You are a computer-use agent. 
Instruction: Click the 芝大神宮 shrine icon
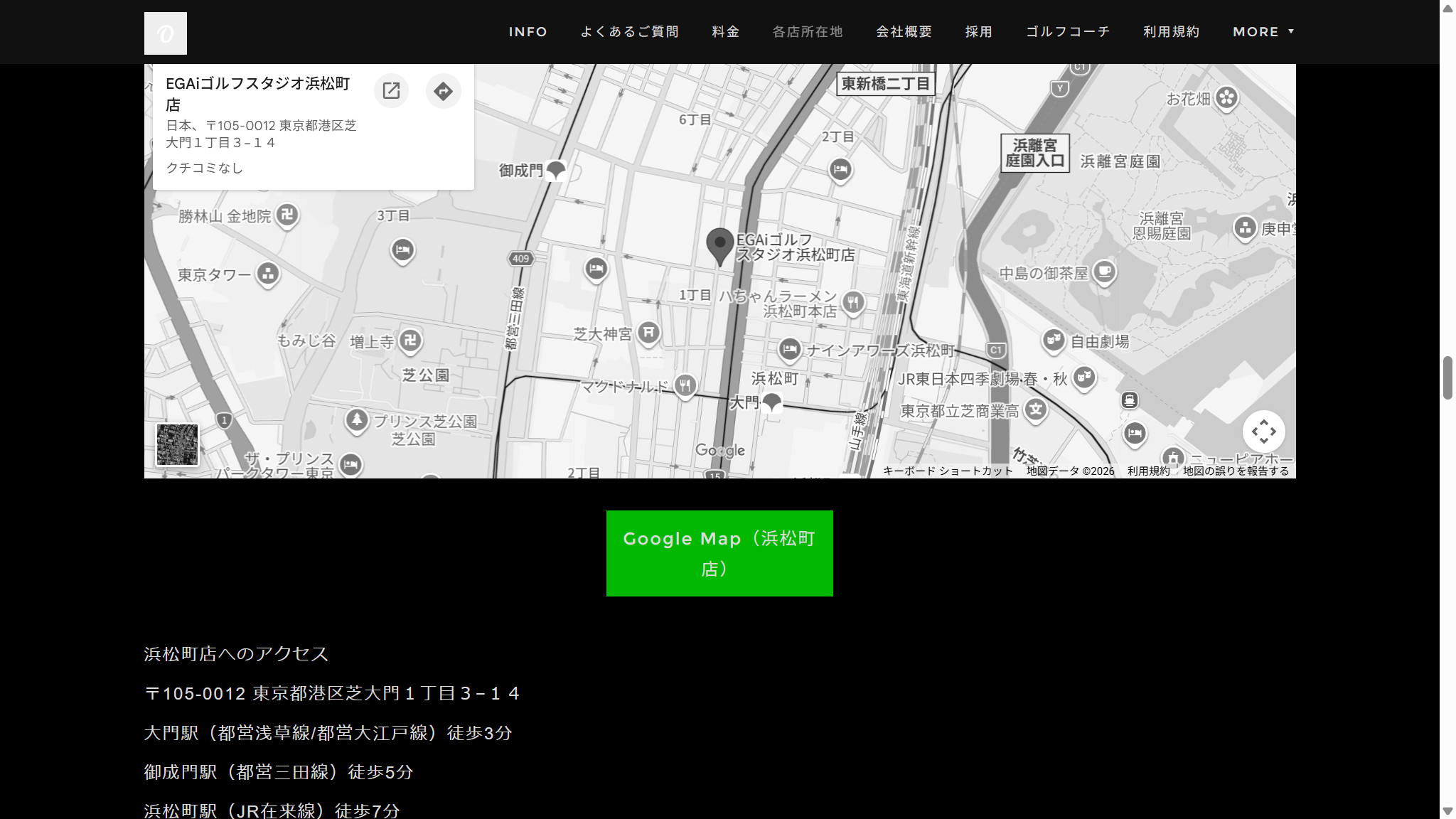pos(648,333)
